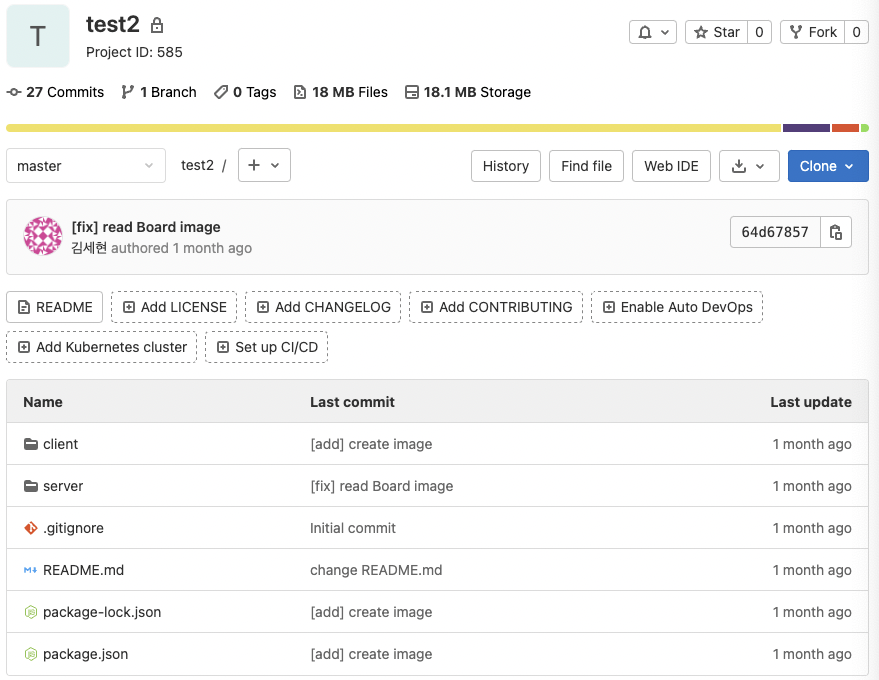Viewport: 879px width, 680px height.
Task: Click Add LICENSE
Action: 174,307
